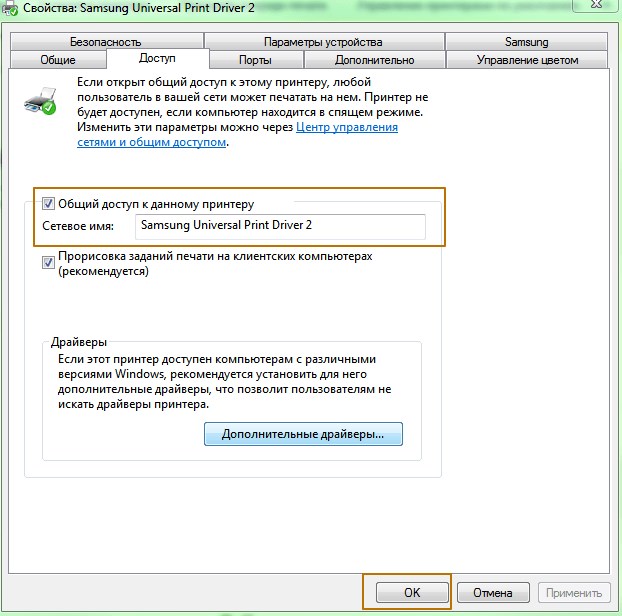Viewport: 622px width, 616px height.
Task: Switch to the Порты tab
Action: [x=256, y=60]
